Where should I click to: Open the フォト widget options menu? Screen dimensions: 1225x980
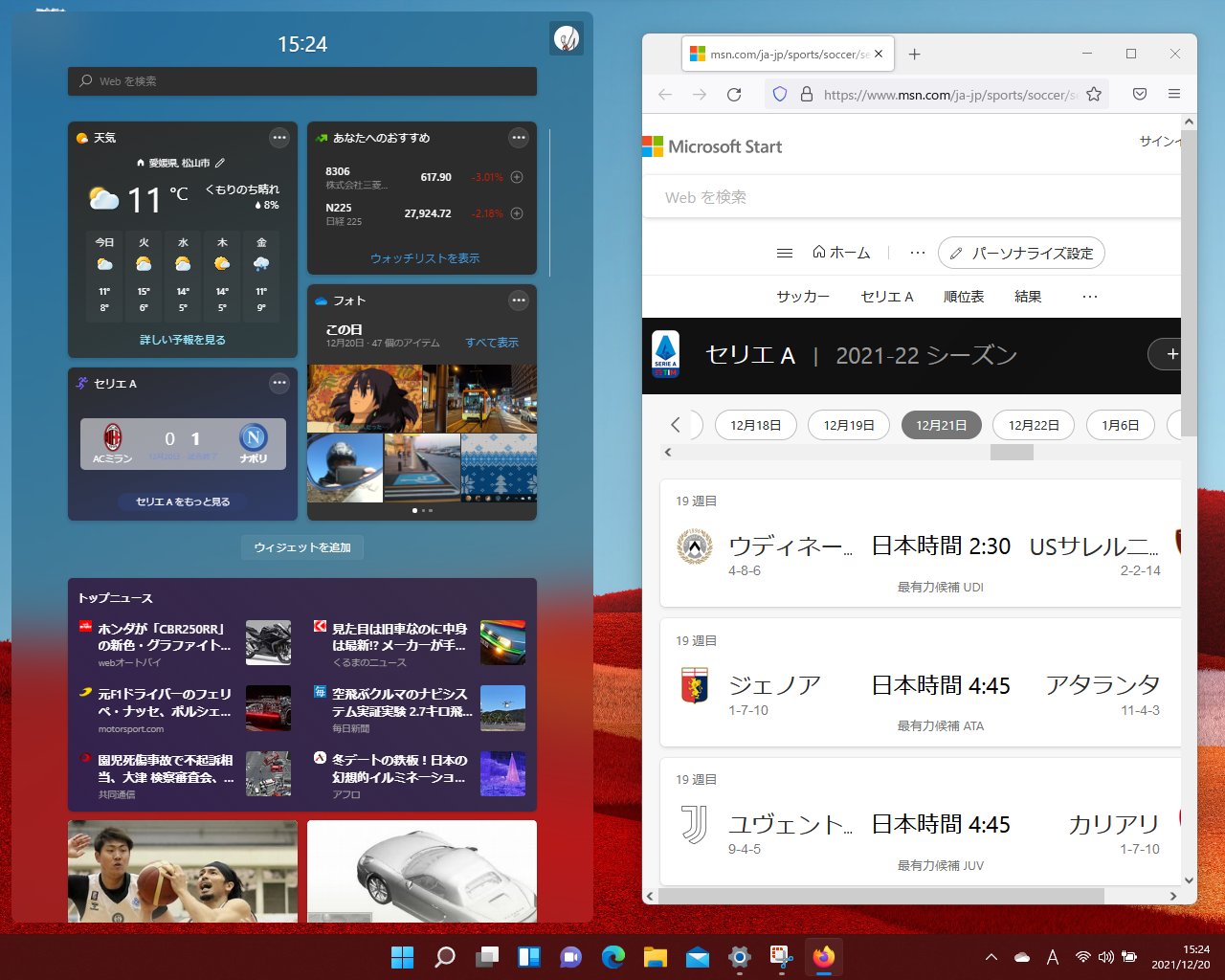coord(518,300)
